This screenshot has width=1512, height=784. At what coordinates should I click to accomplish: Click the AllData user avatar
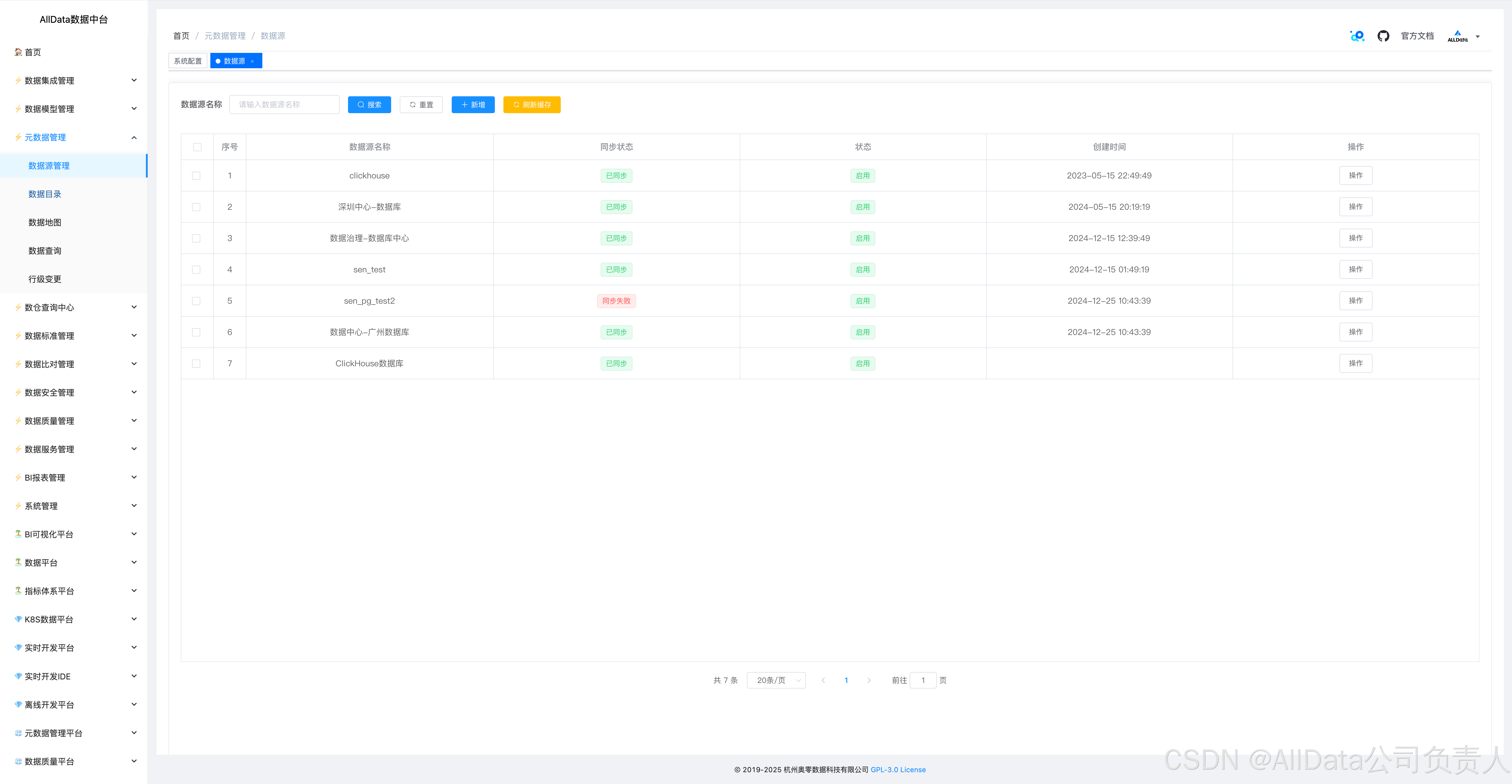1457,36
